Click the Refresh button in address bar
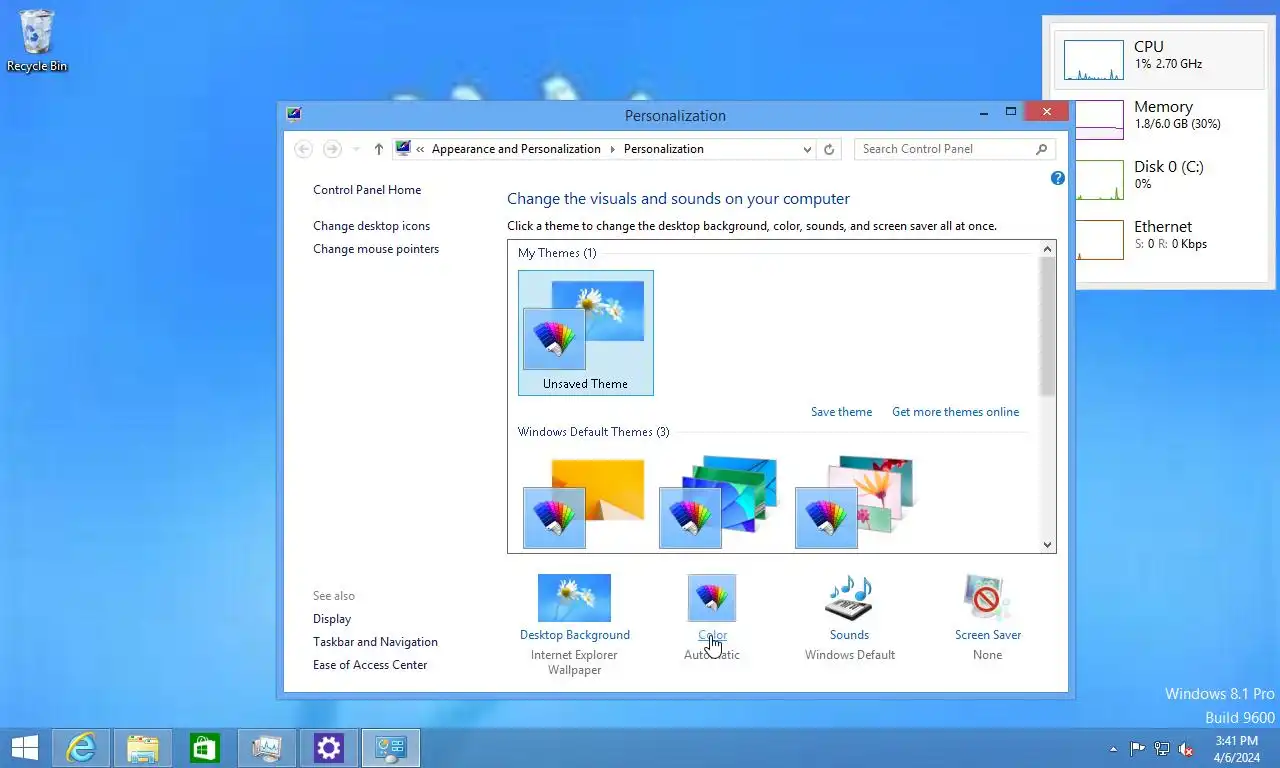The width and height of the screenshot is (1280, 768). [x=828, y=149]
